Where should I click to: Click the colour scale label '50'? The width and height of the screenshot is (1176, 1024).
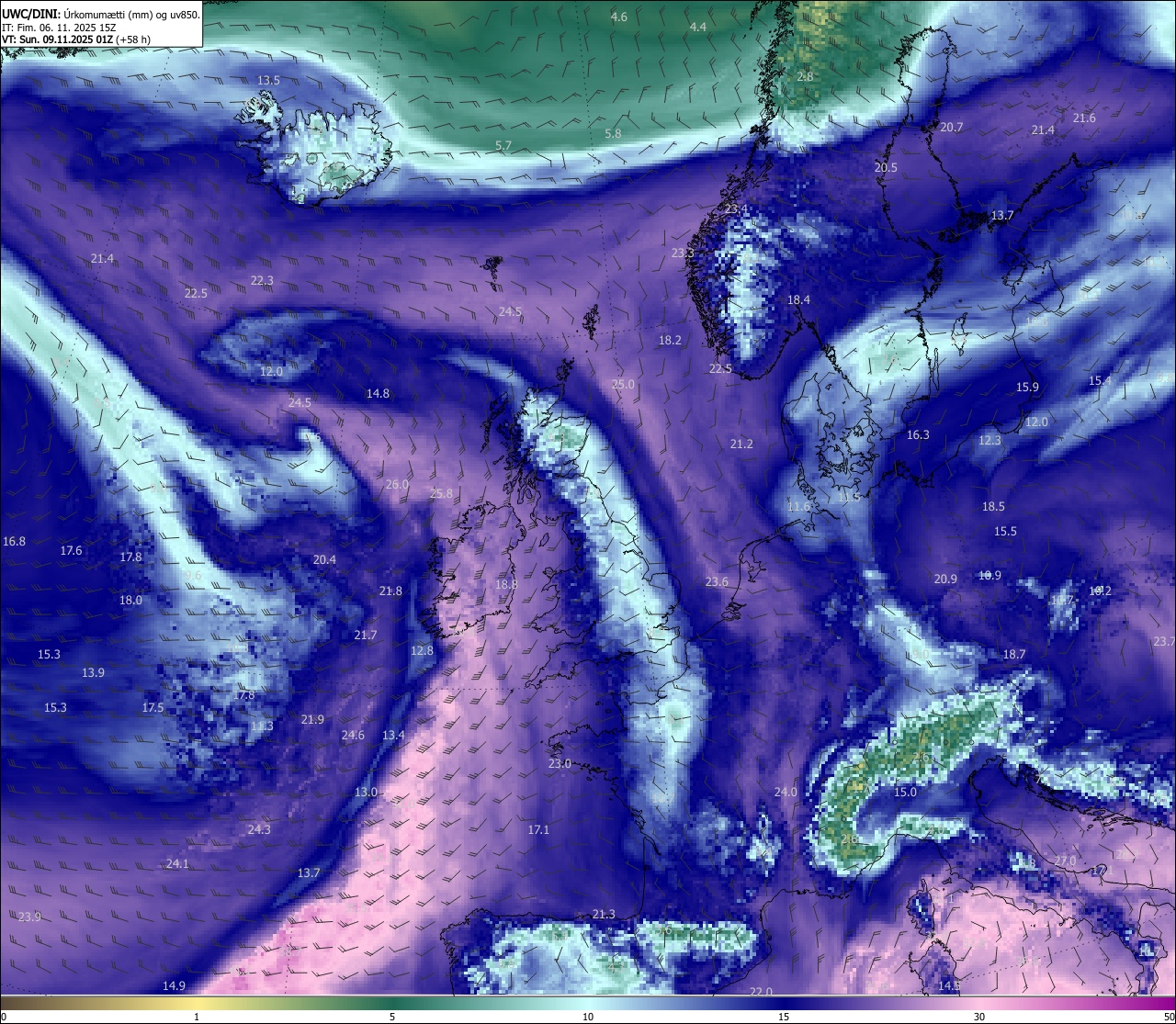[1169, 1017]
